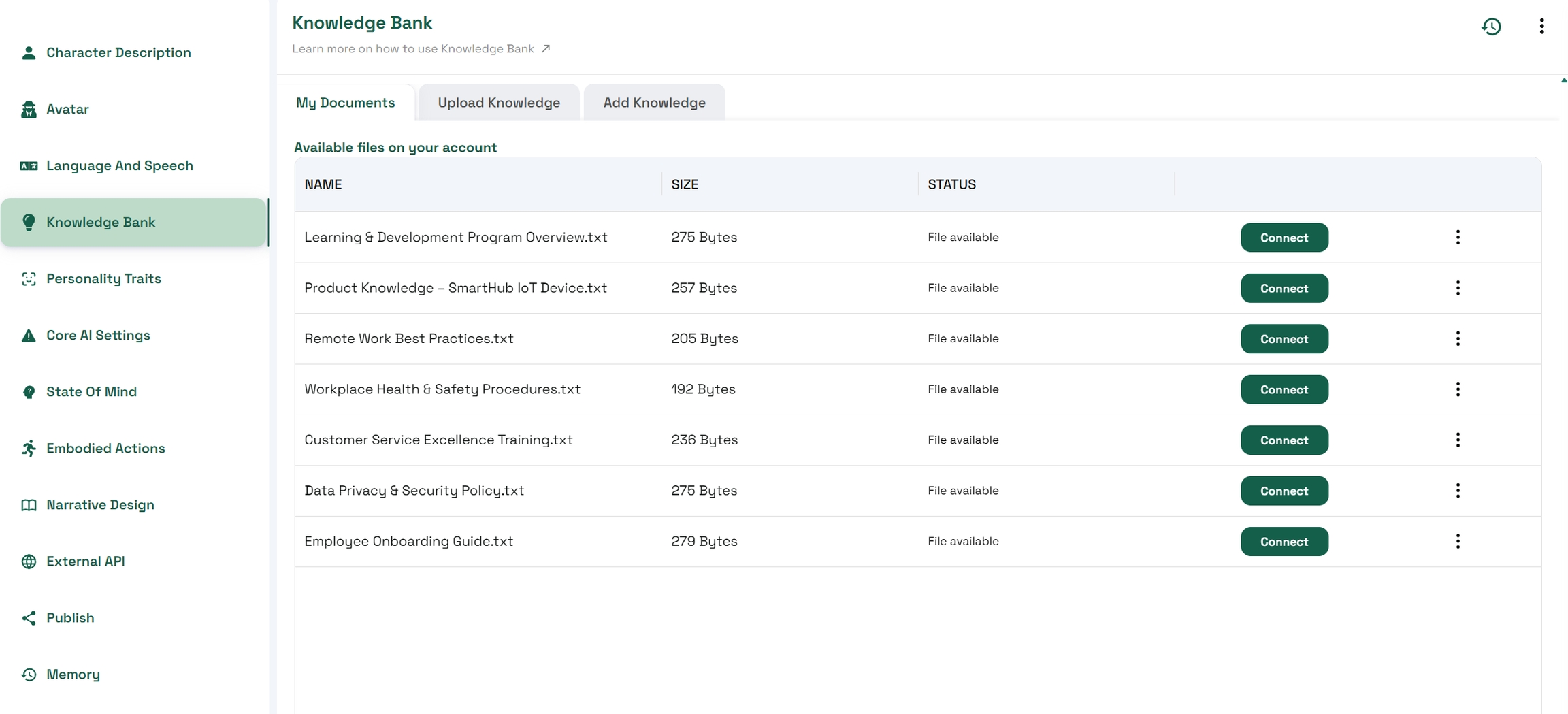1568x714 pixels.
Task: Click the Publish share icon
Action: coord(29,618)
